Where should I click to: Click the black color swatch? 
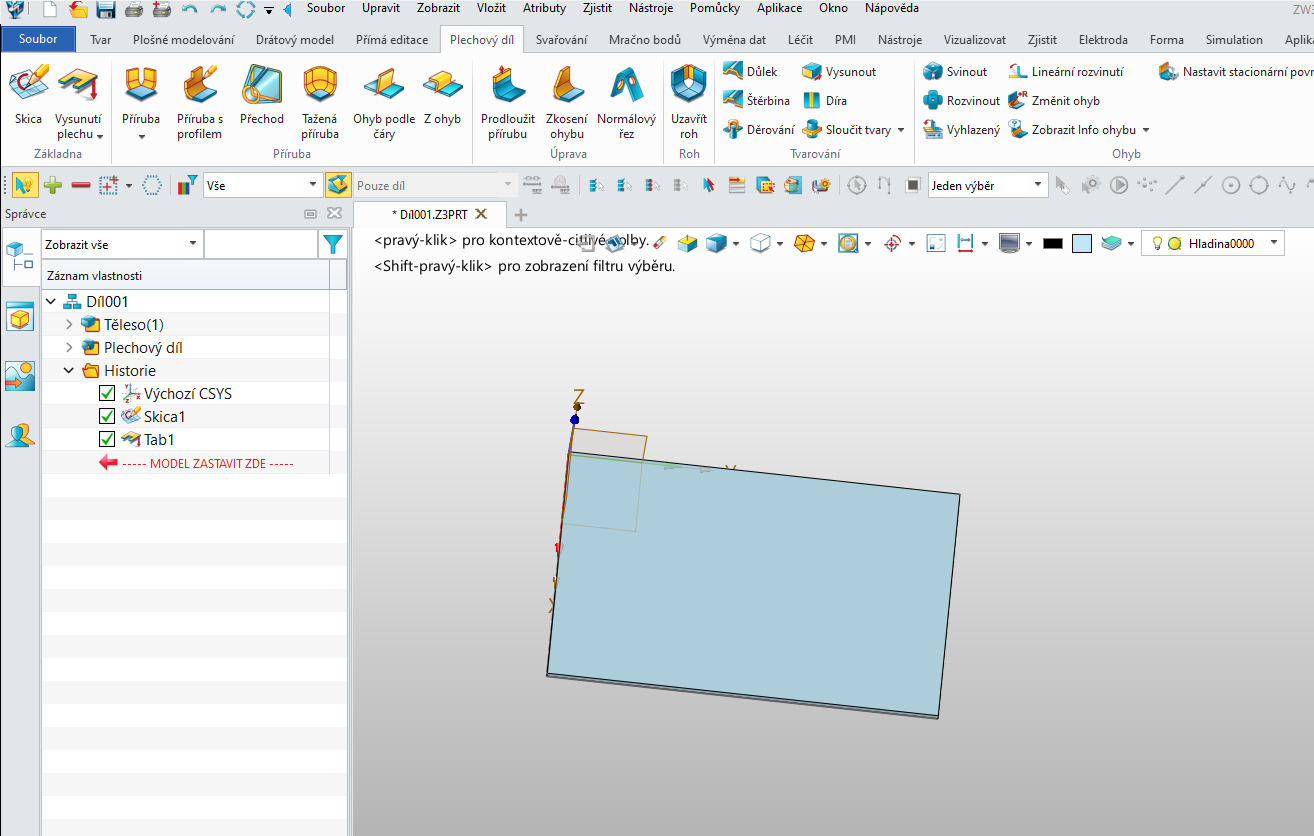(x=1052, y=243)
